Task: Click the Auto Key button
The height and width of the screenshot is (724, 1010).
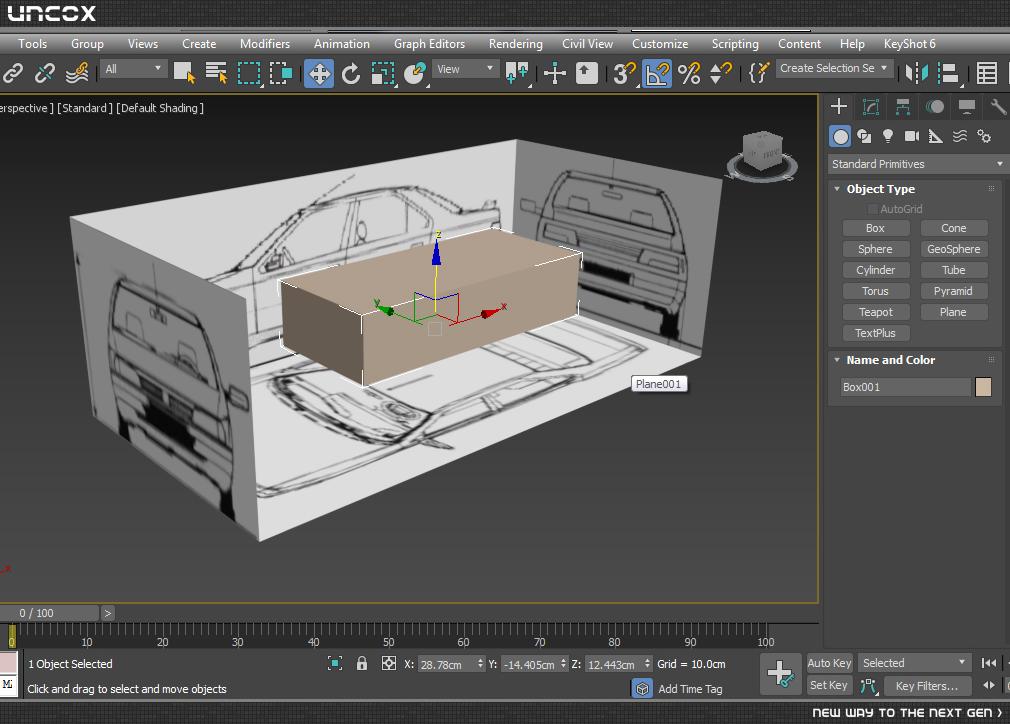Action: tap(829, 663)
